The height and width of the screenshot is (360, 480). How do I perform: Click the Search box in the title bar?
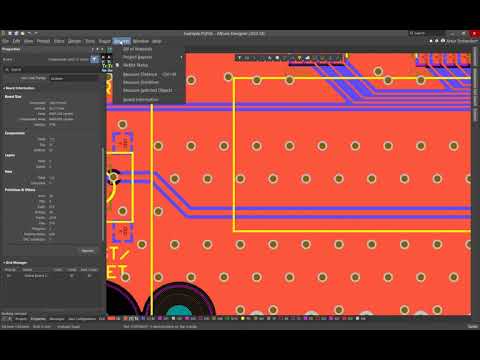click(428, 33)
